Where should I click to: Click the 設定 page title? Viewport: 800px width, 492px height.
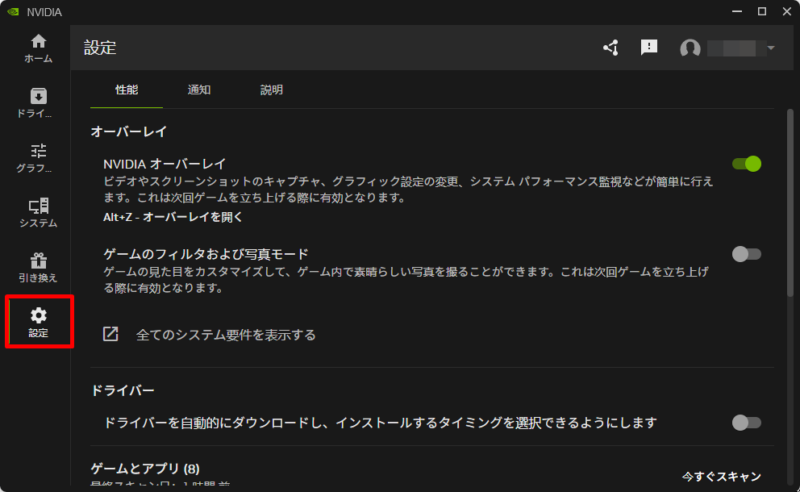click(x=100, y=47)
